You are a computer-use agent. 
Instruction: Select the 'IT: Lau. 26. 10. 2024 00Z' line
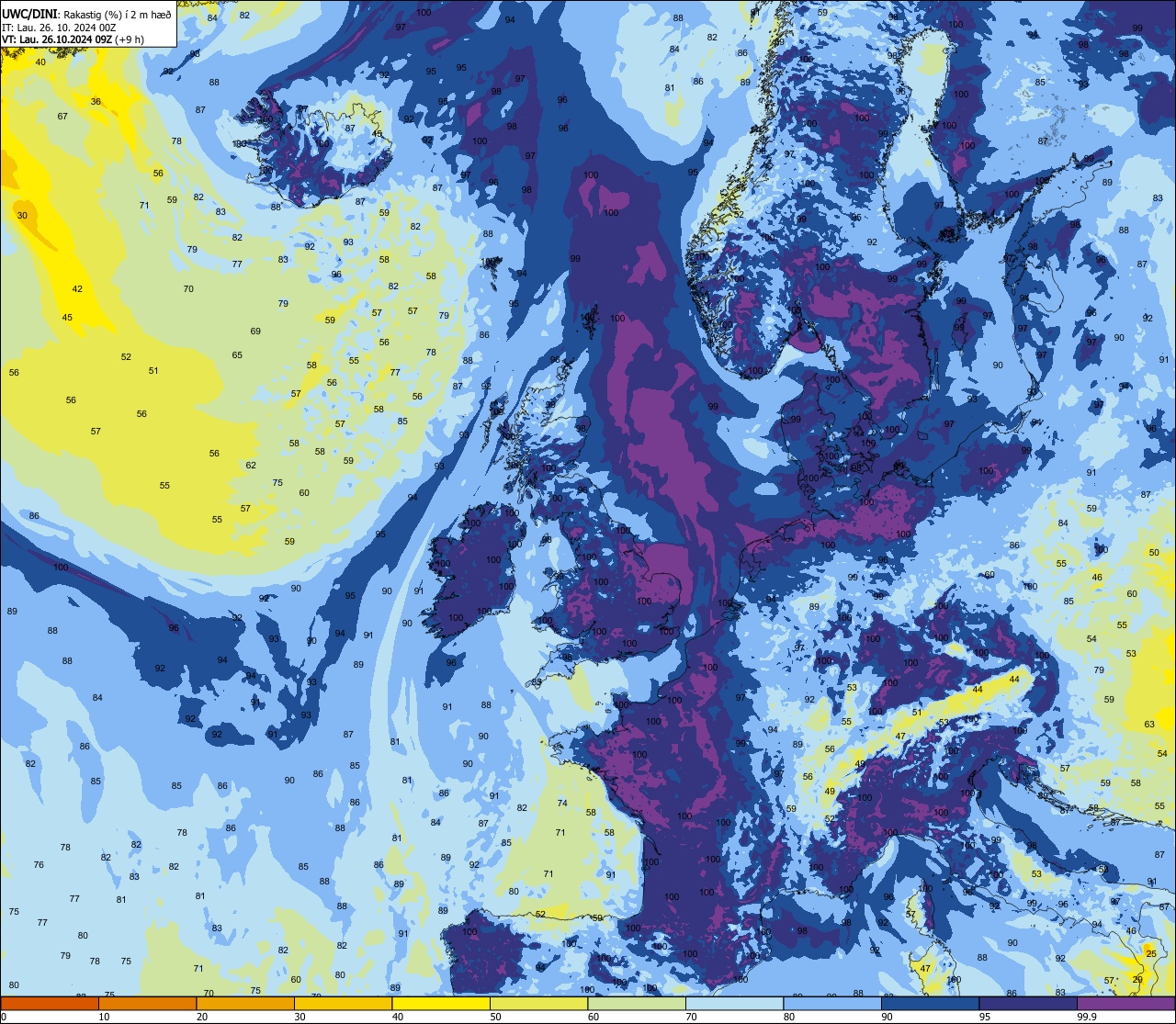coord(61,27)
